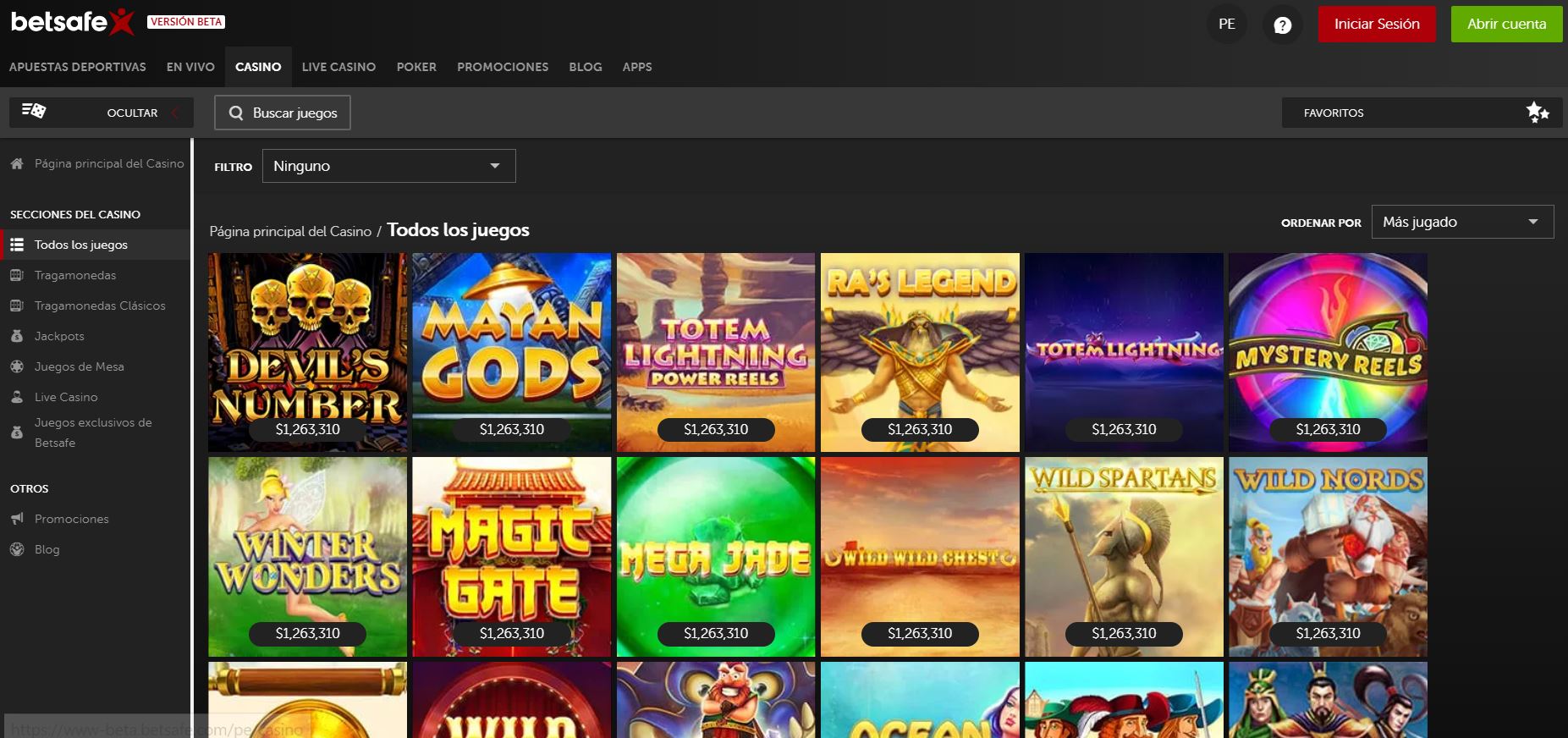This screenshot has height=738, width=1568.
Task: Click the Tragamonedas Clásicos icon
Action: 17,306
